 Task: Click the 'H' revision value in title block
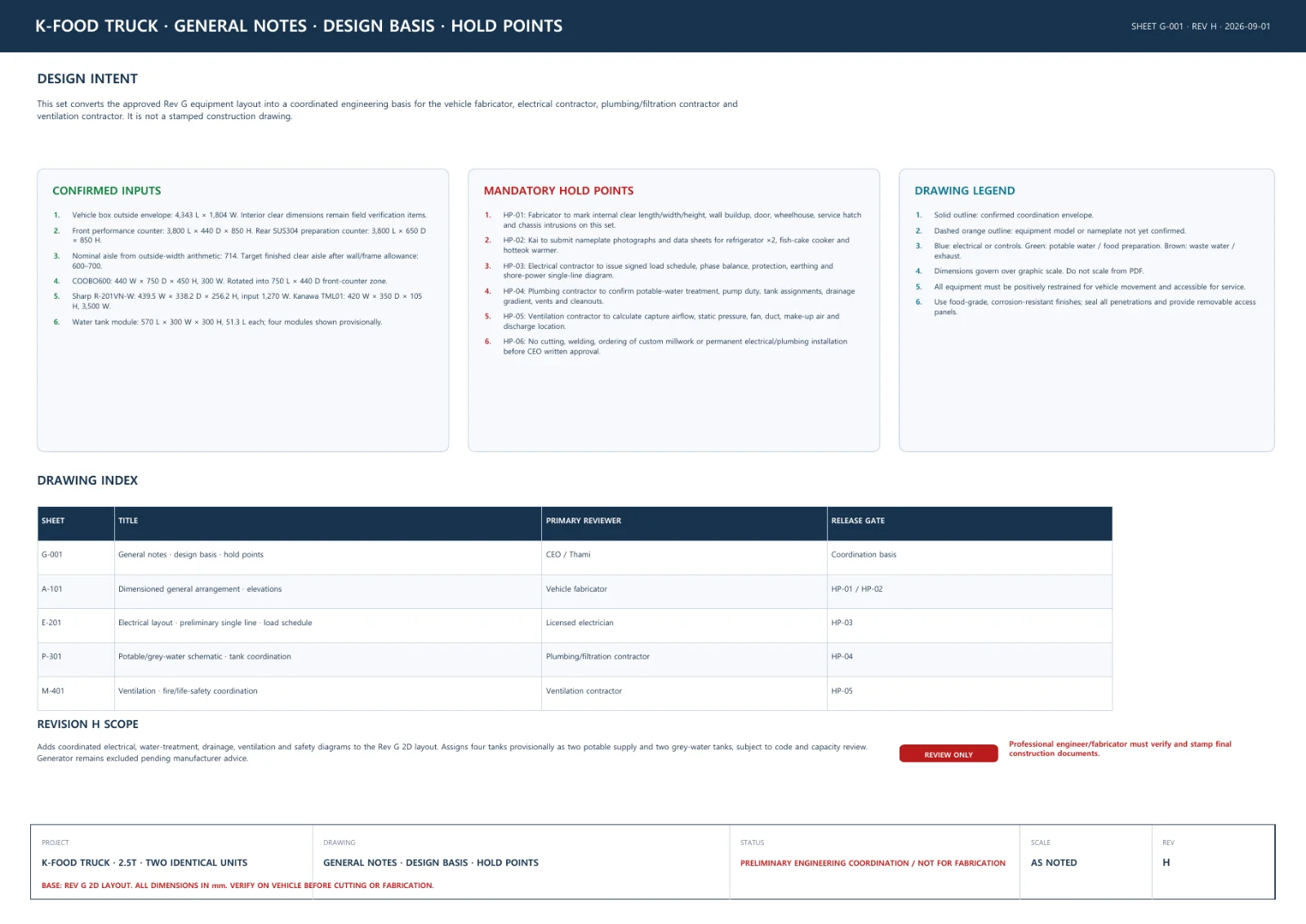click(x=1166, y=863)
